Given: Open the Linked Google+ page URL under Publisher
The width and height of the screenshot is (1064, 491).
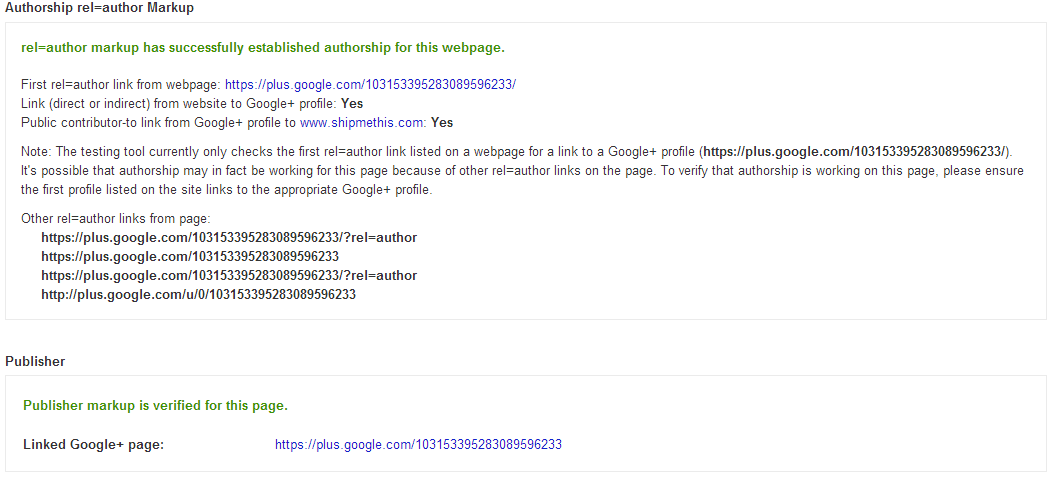Looking at the screenshot, I should point(418,444).
